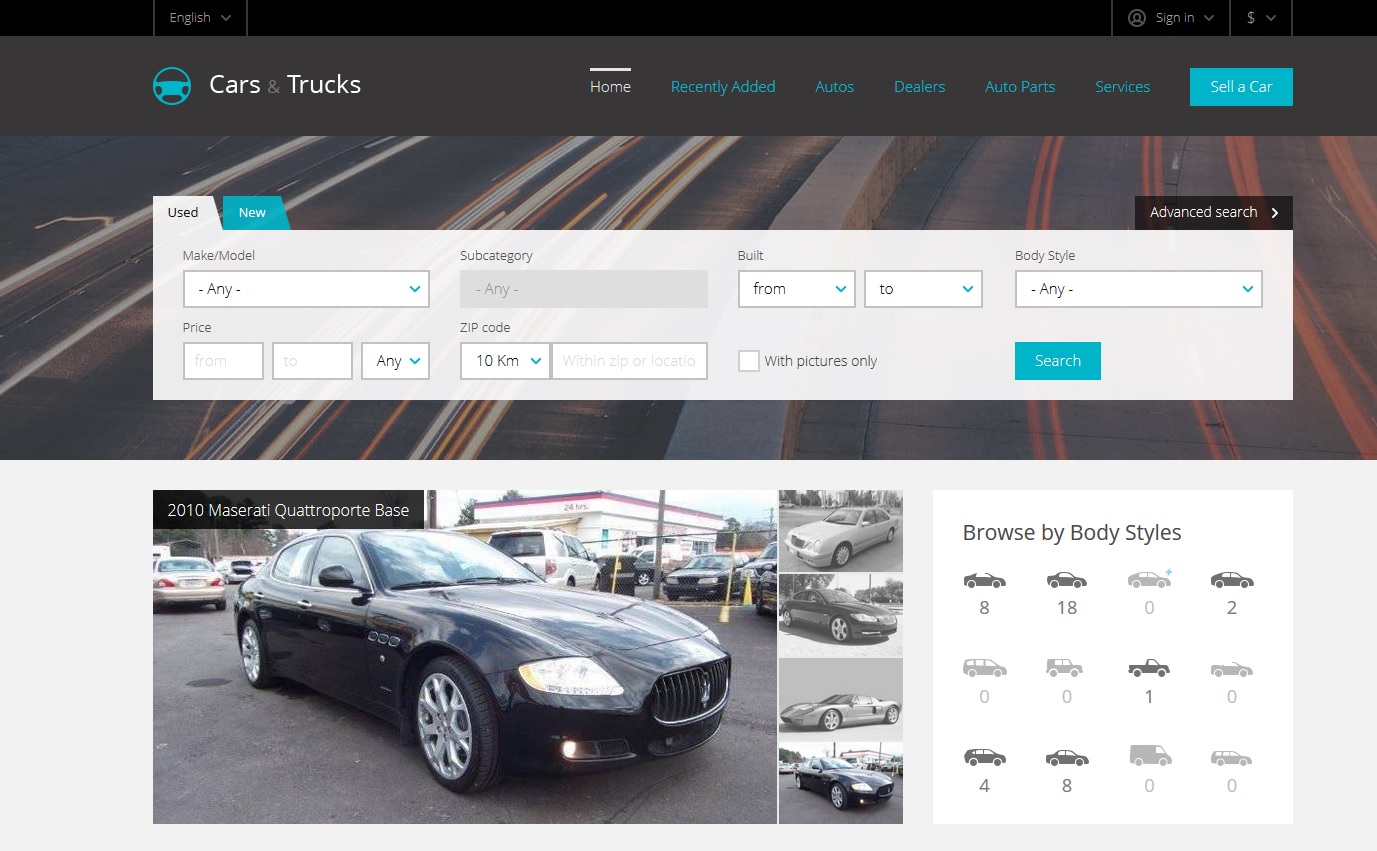Screen dimensions: 1377x851
Task: Open the Built to year dropdown
Action: coord(924,289)
